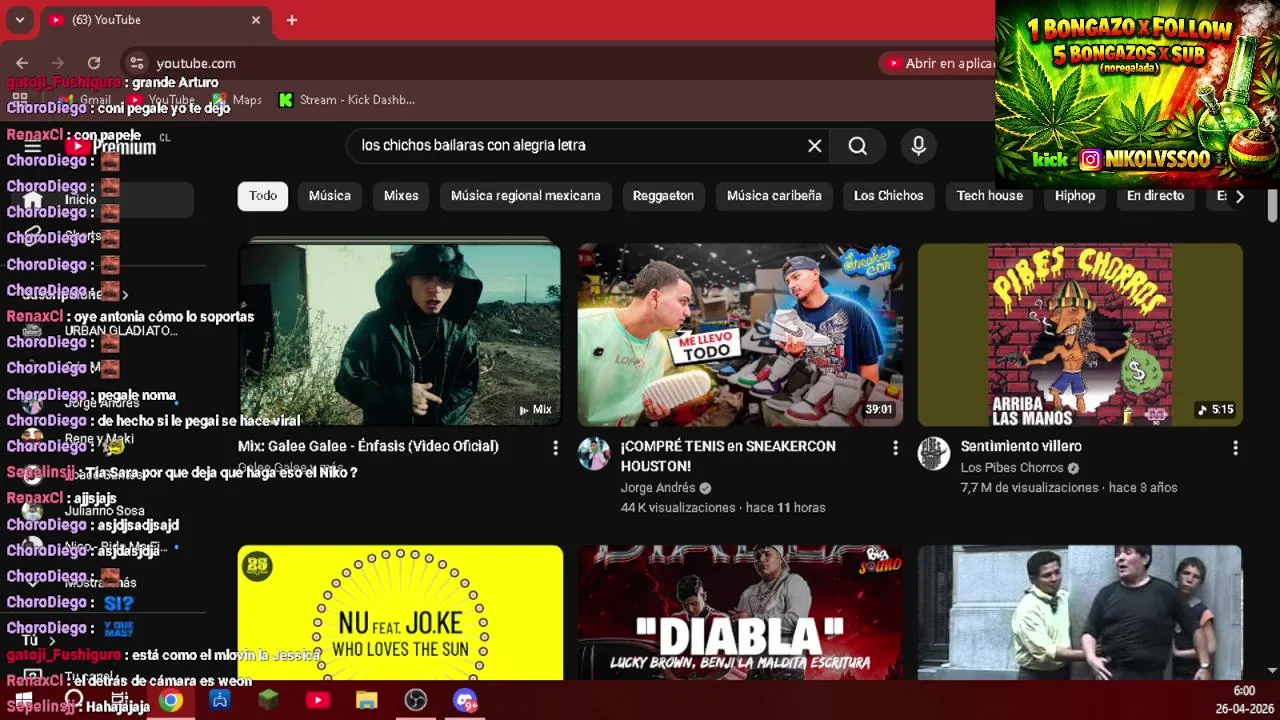
Task: Open the Sentimiento villero title link
Action: pyautogui.click(x=1021, y=447)
